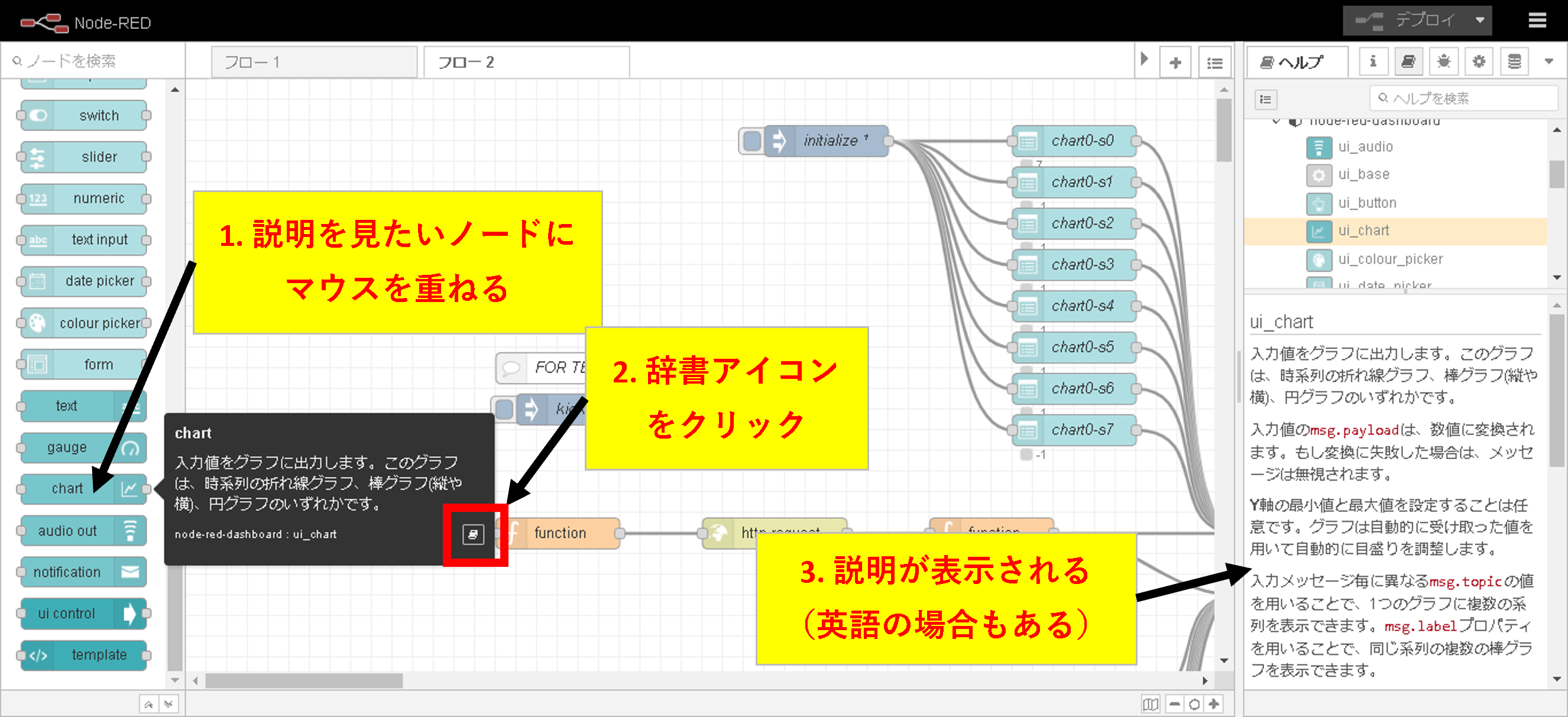Click the initialize inject node button

pyautogui.click(x=752, y=141)
